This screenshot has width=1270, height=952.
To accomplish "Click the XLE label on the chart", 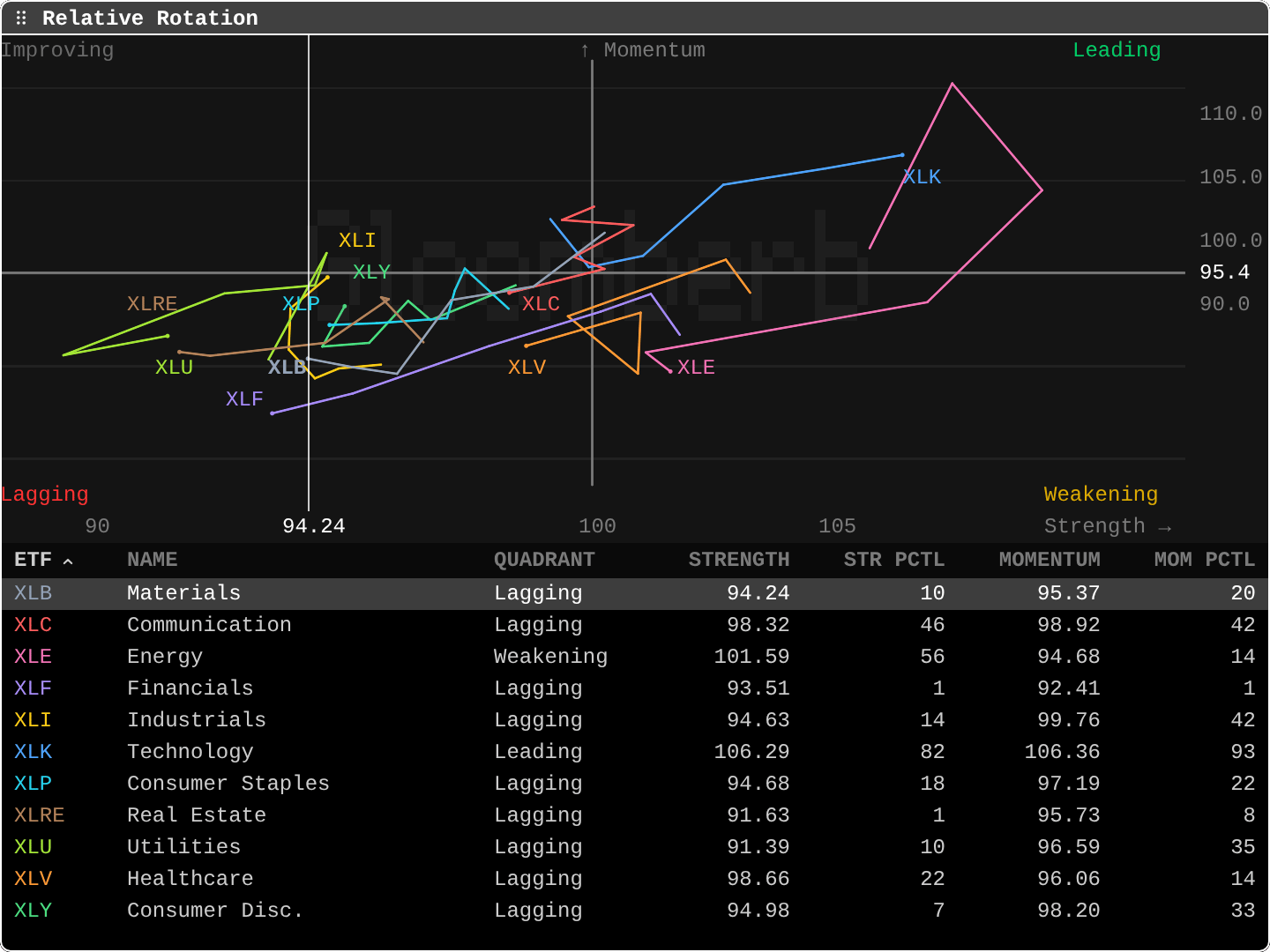I will [696, 368].
